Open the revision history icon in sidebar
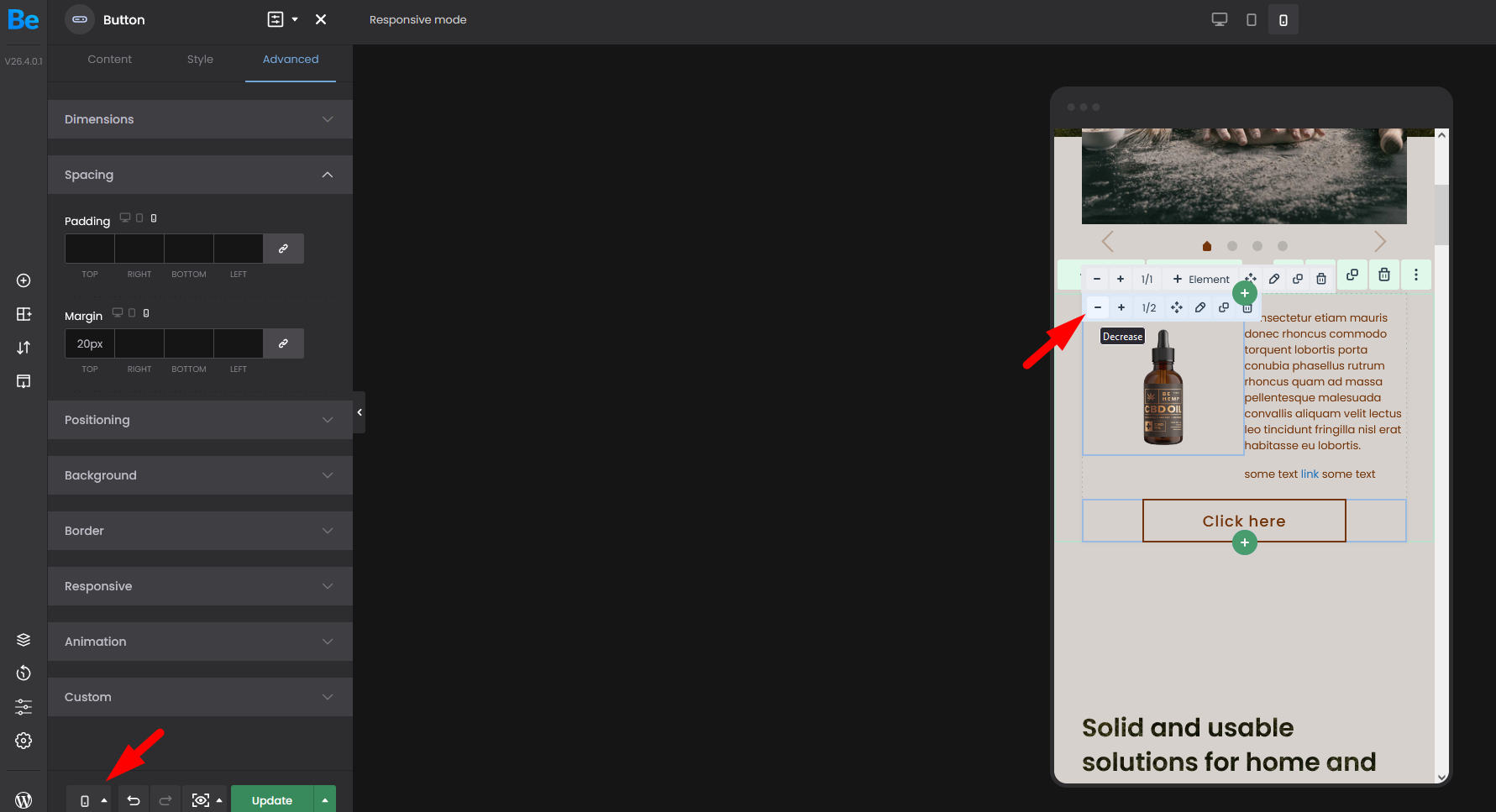This screenshot has width=1496, height=812. [x=24, y=673]
